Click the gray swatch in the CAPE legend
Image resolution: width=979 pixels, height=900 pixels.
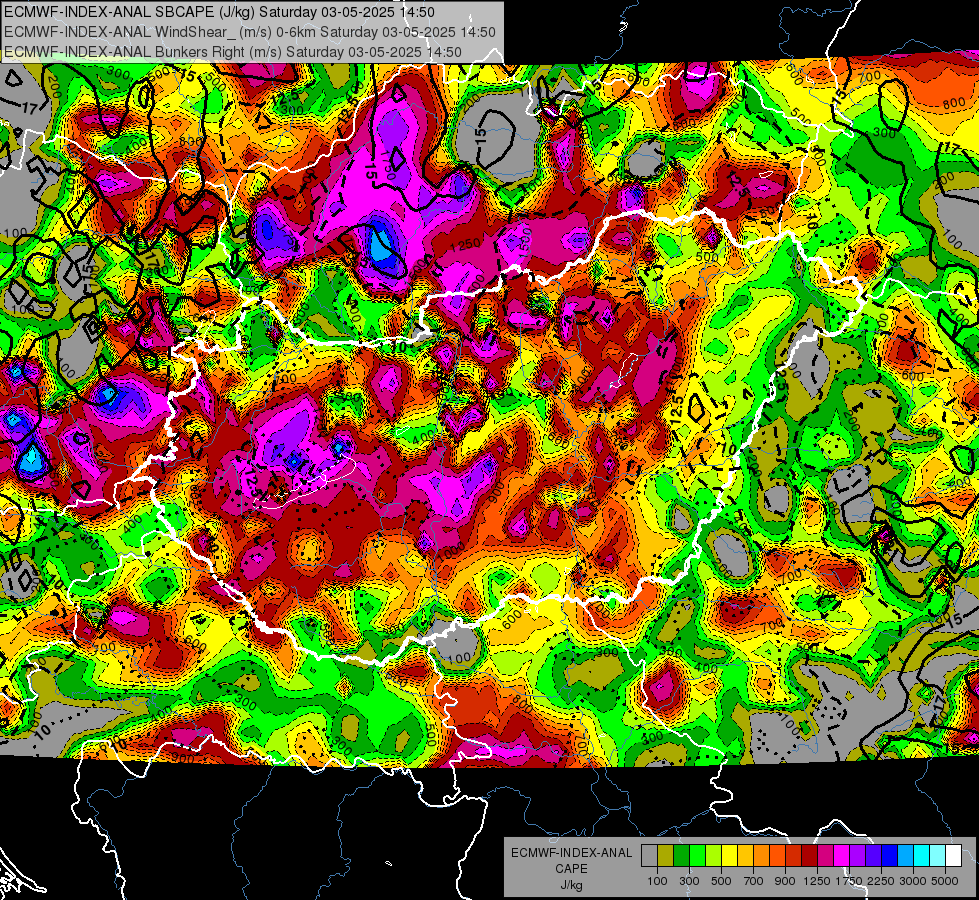[x=649, y=856]
